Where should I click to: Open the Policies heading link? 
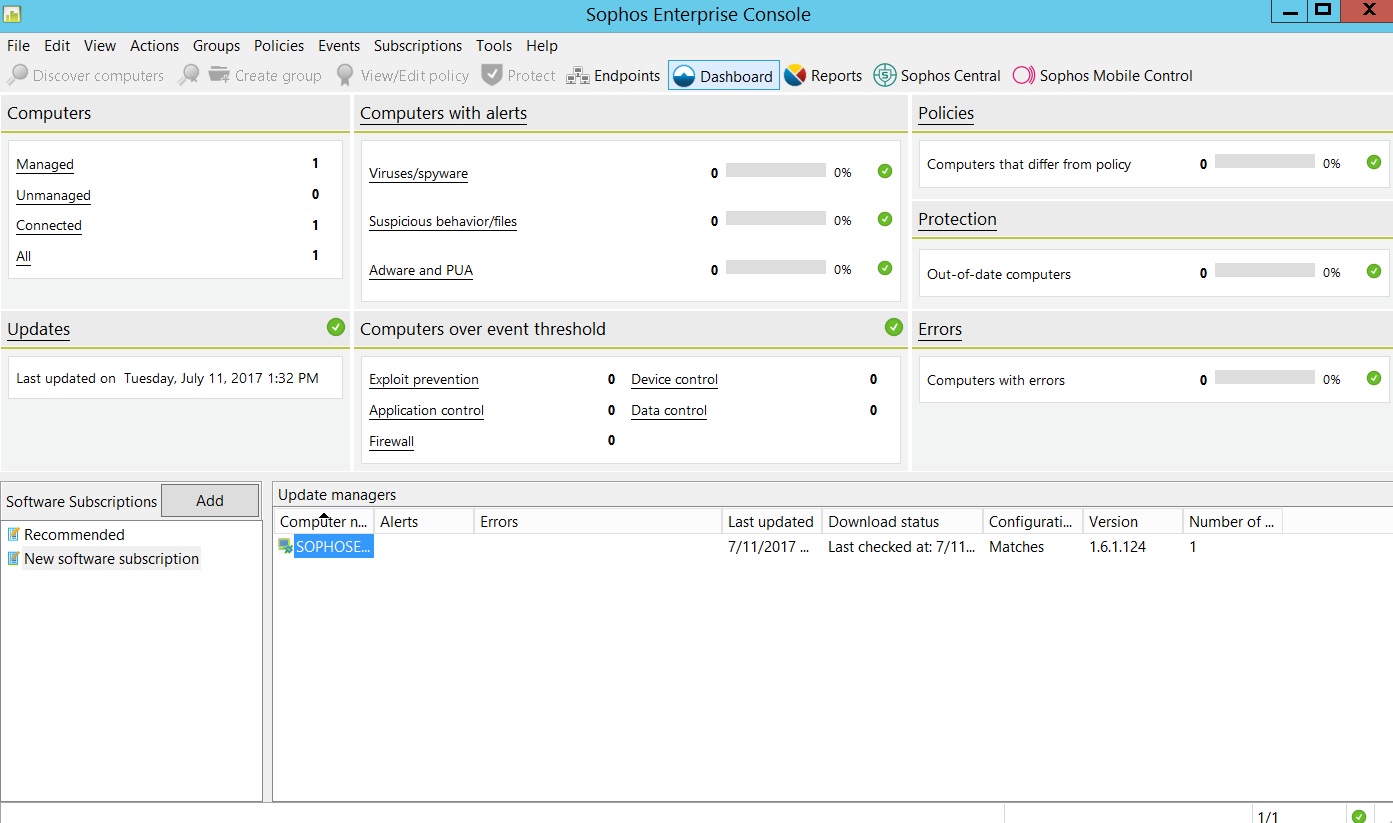(x=946, y=114)
